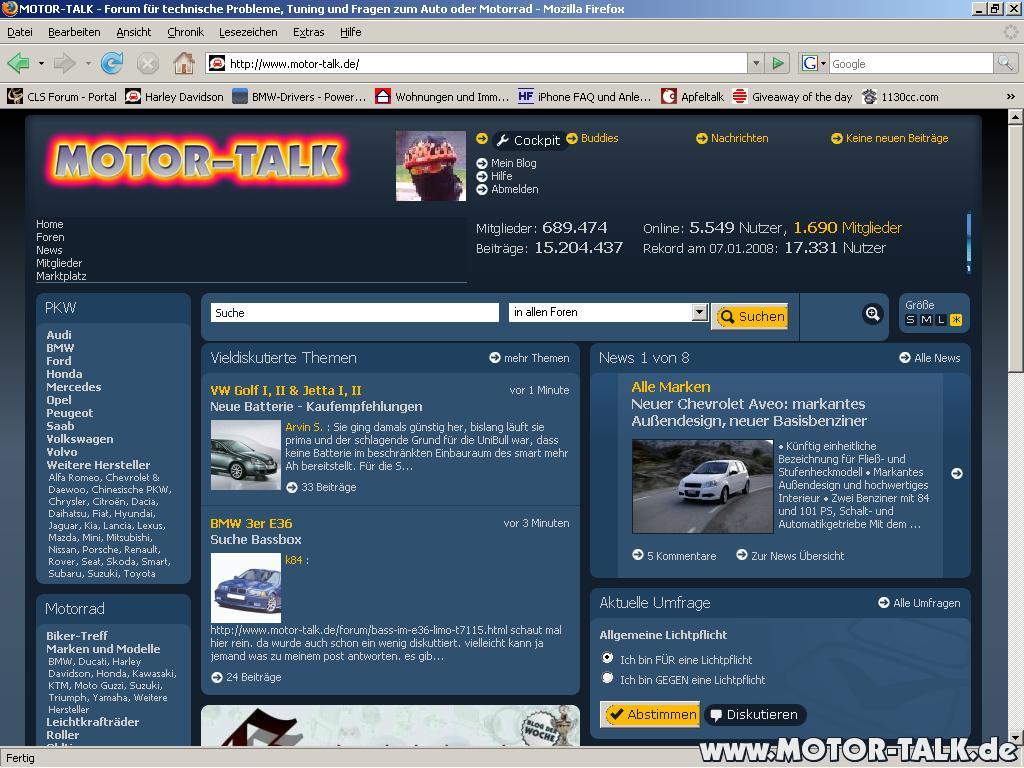The width and height of the screenshot is (1024, 768).
Task: Go to the Home page icon
Action: 184,63
